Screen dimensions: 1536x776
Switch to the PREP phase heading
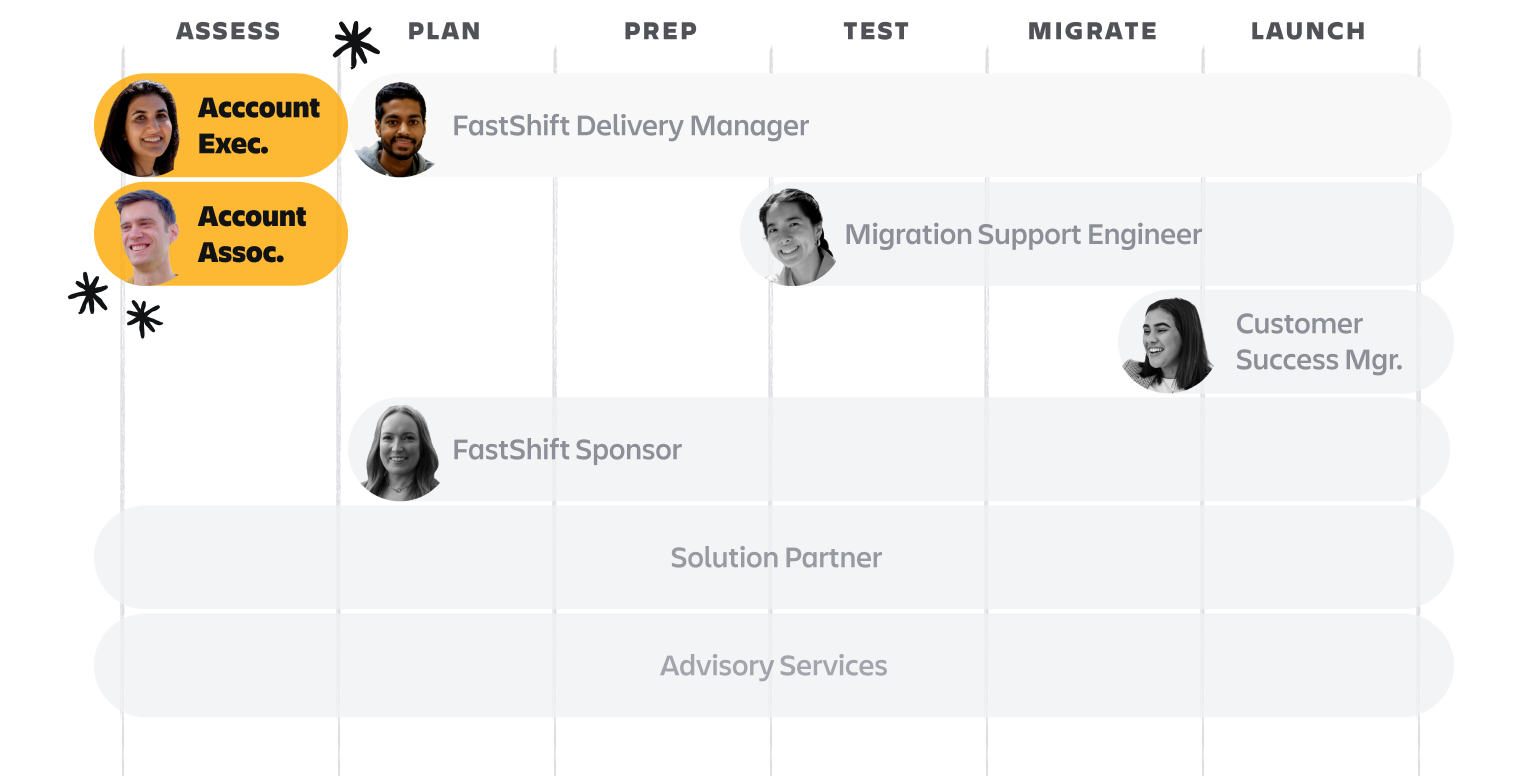tap(660, 31)
